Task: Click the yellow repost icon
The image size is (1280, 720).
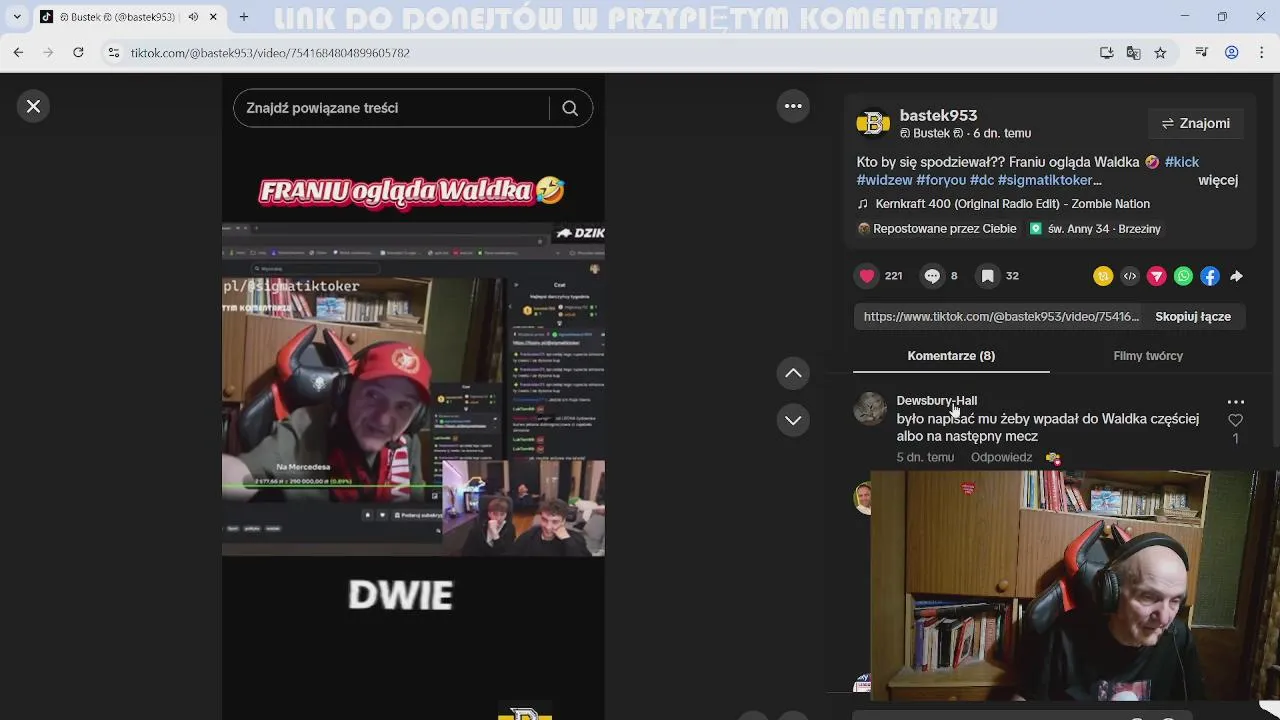Action: click(x=1103, y=276)
